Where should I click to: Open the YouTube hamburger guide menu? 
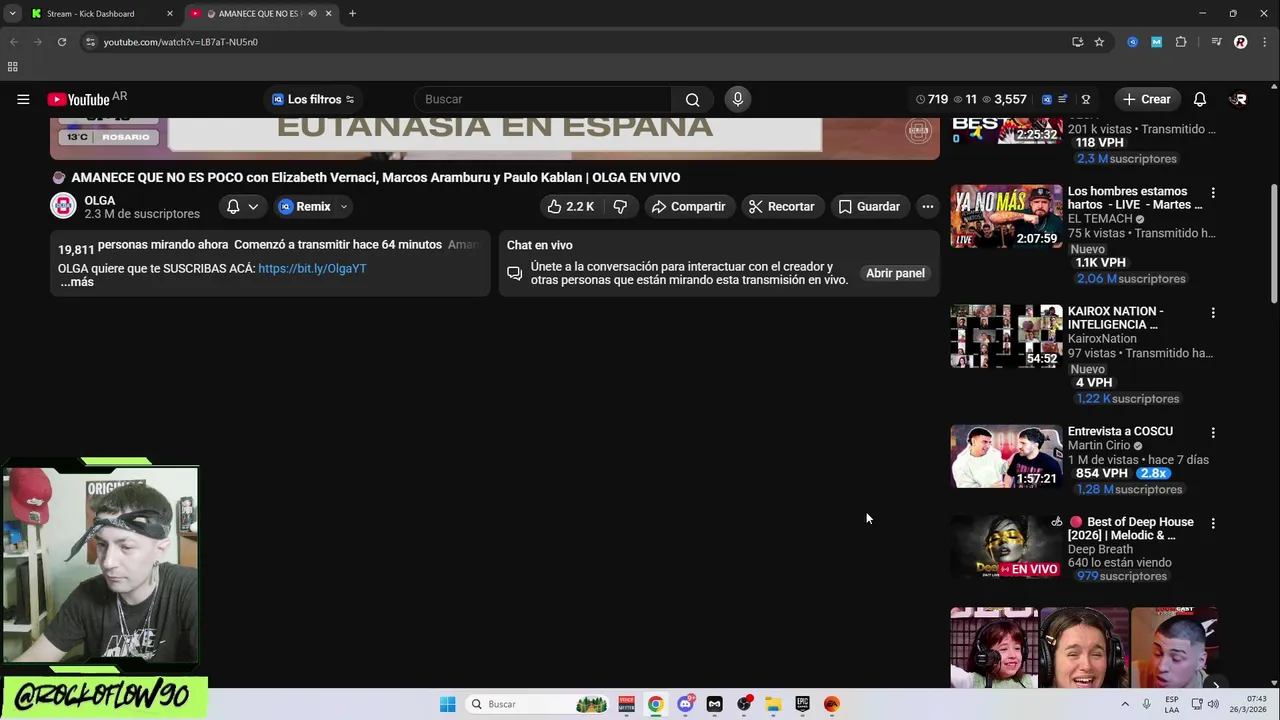(23, 99)
